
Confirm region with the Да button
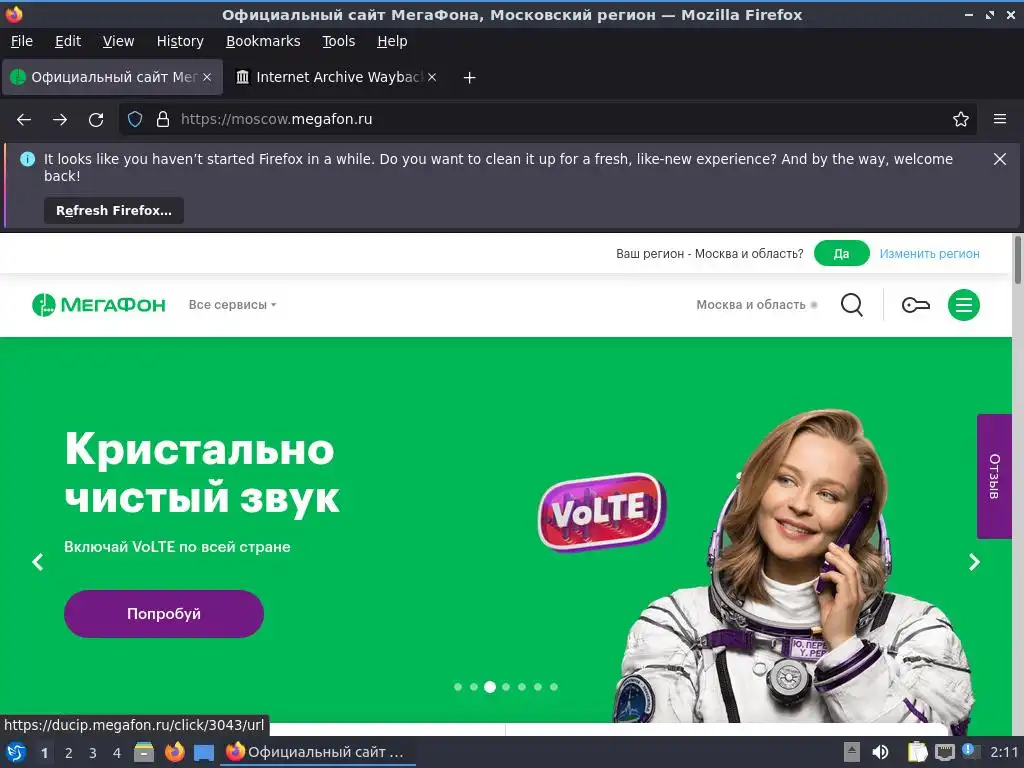click(841, 253)
